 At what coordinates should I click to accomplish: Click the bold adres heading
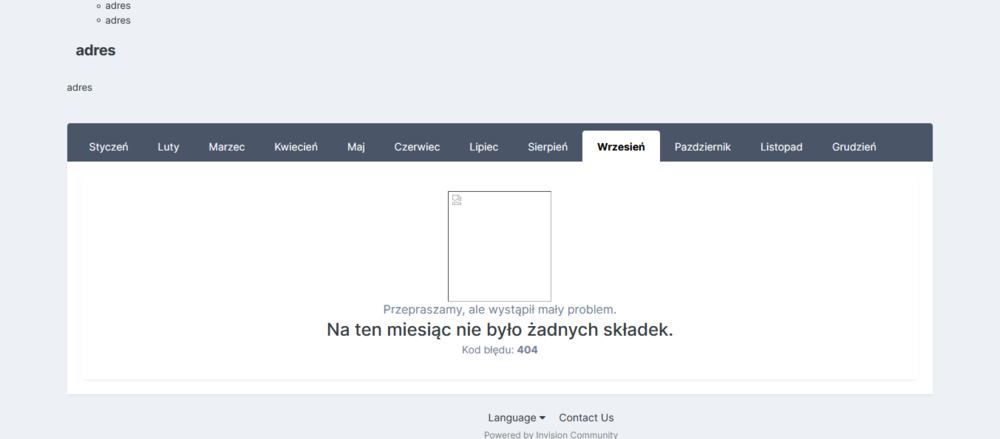tap(96, 51)
